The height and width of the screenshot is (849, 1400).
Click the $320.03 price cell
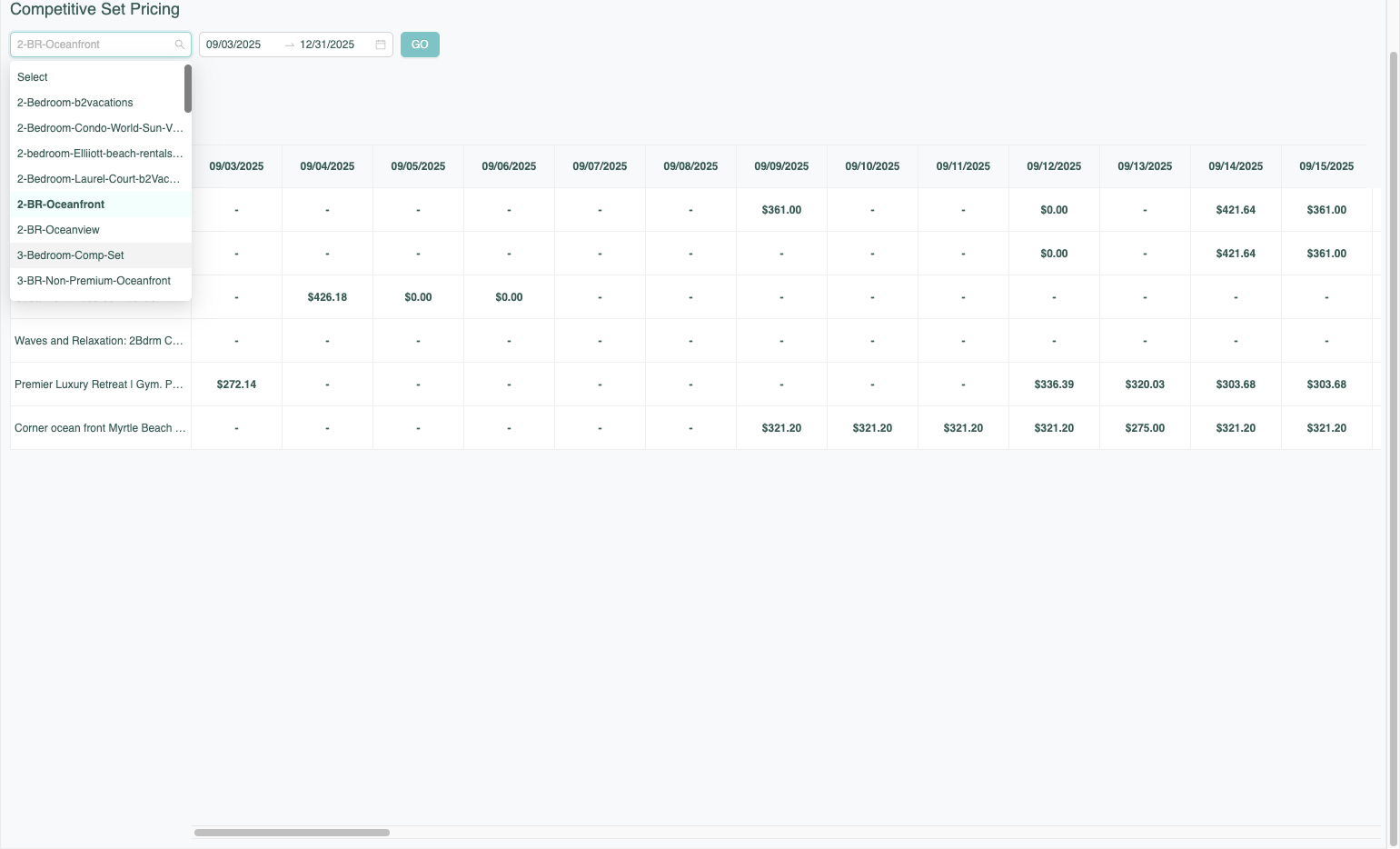pos(1145,385)
